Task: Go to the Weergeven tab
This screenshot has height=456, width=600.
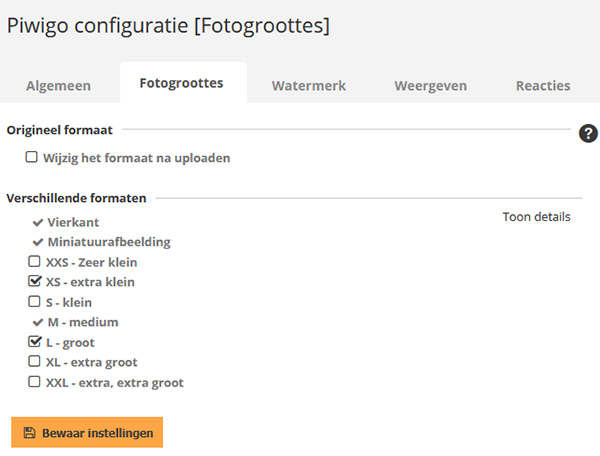Action: pos(430,86)
